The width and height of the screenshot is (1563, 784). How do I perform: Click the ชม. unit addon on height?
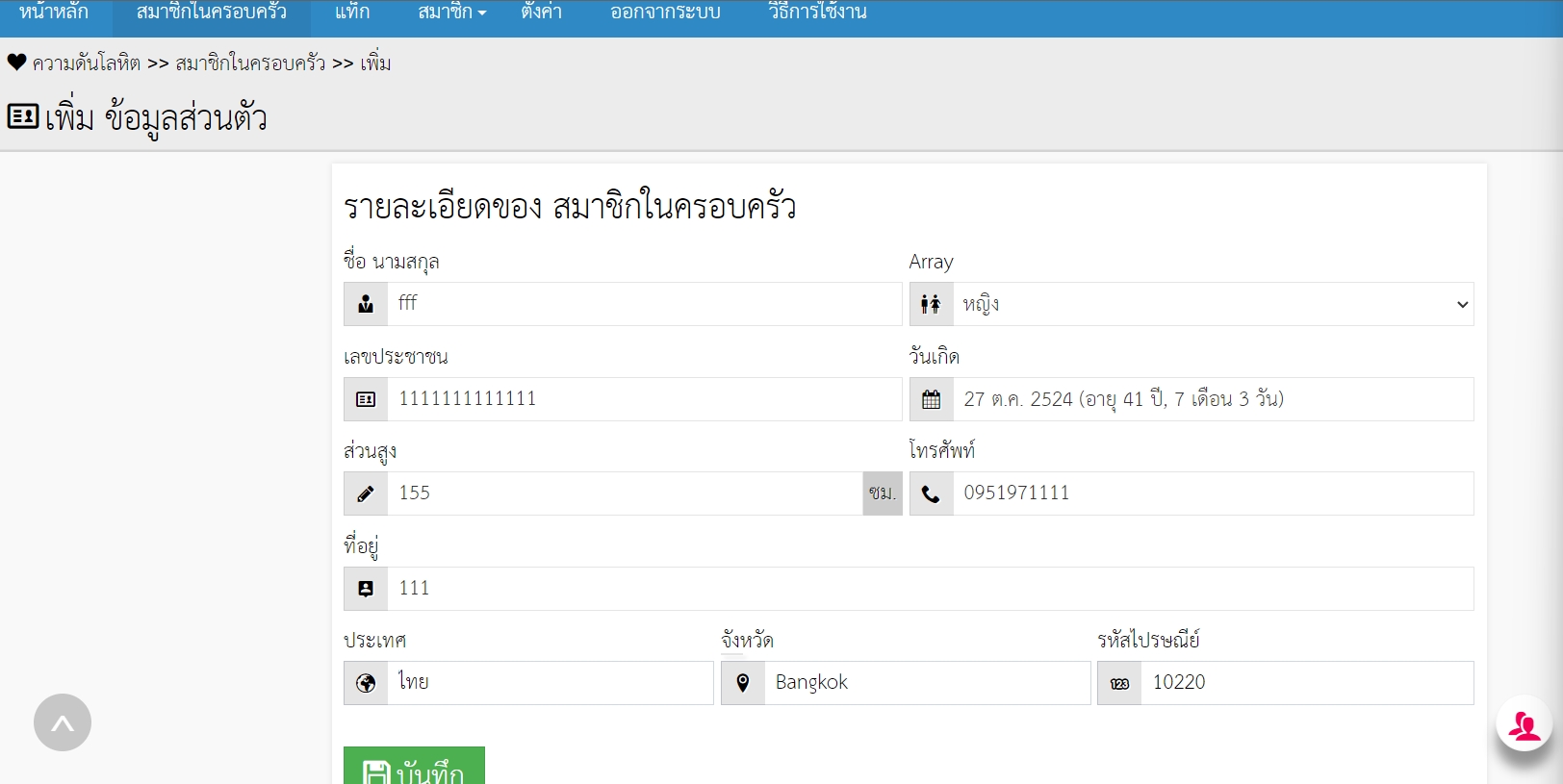click(x=883, y=493)
